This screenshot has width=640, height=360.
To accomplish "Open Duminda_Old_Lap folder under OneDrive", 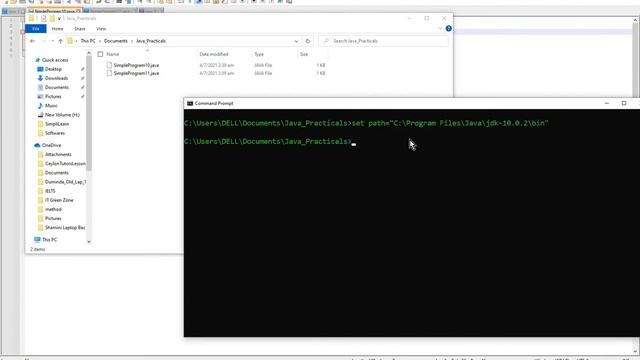I will point(65,182).
